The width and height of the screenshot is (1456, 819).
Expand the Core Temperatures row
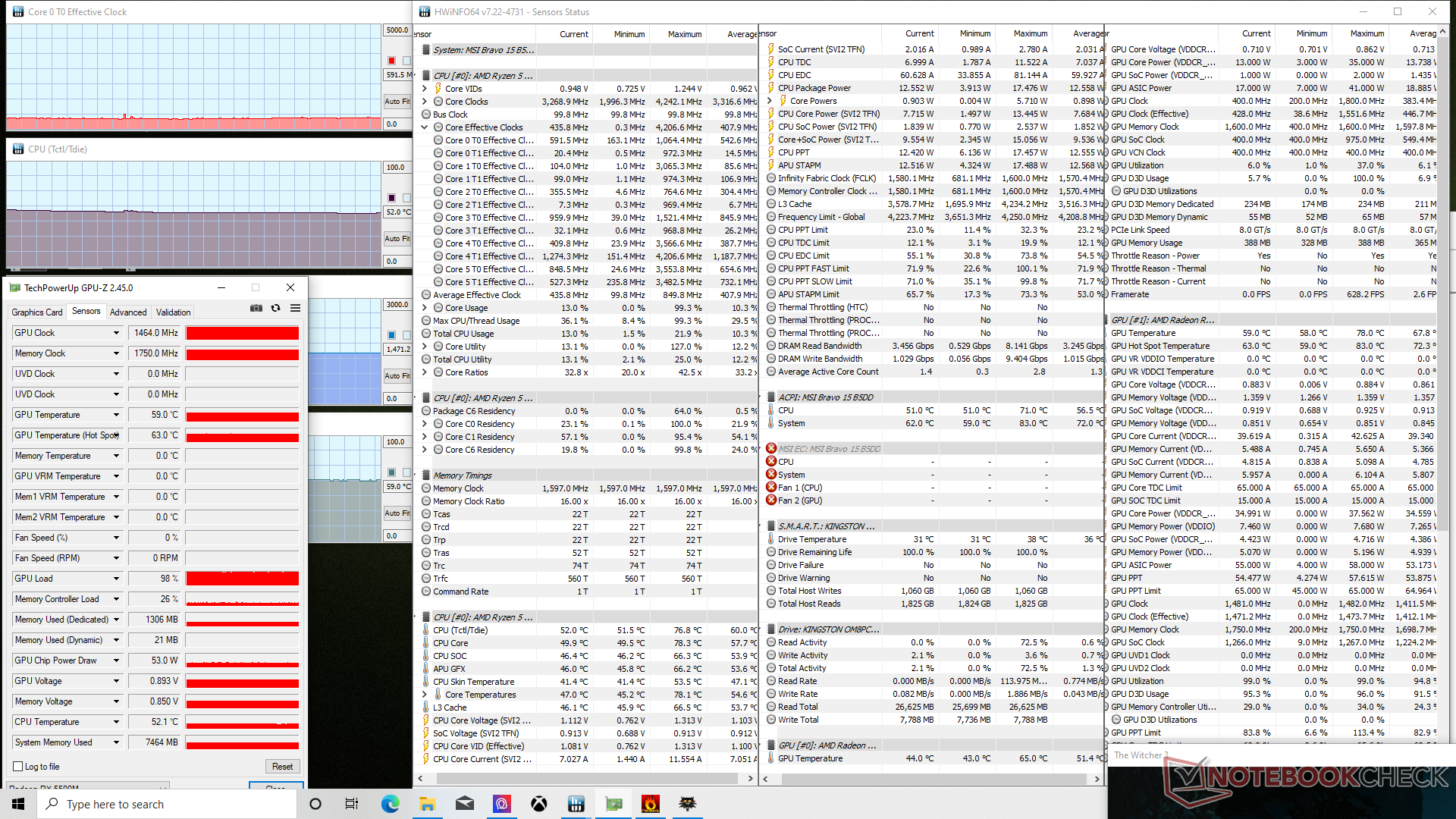425,695
